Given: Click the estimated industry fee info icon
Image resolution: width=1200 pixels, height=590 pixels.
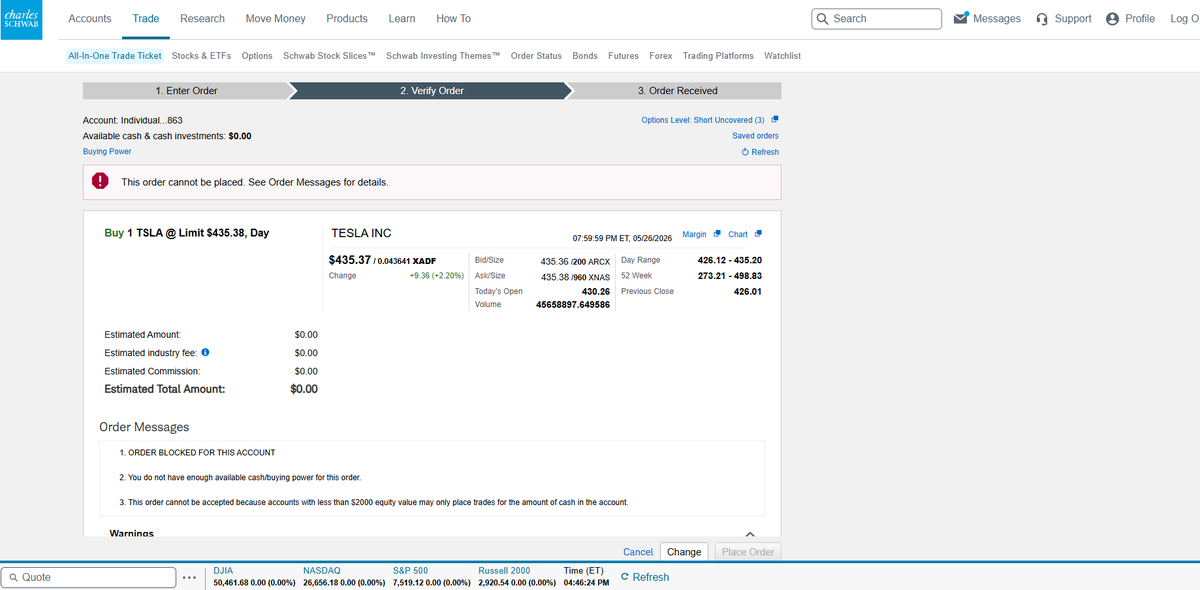Looking at the screenshot, I should point(205,353).
